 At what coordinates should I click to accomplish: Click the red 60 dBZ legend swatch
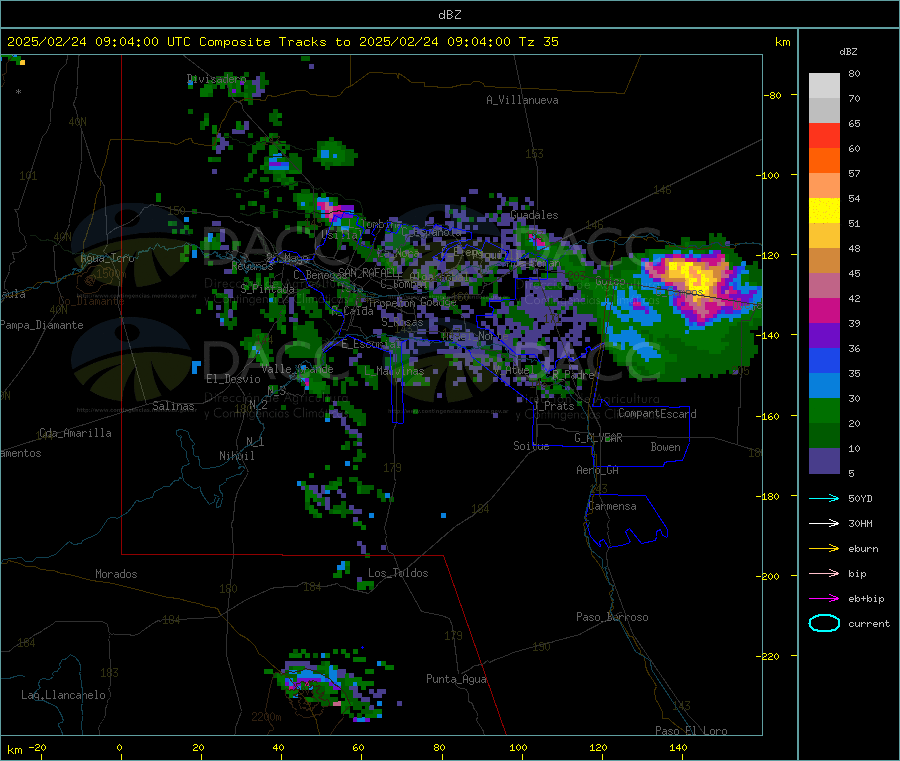click(824, 135)
